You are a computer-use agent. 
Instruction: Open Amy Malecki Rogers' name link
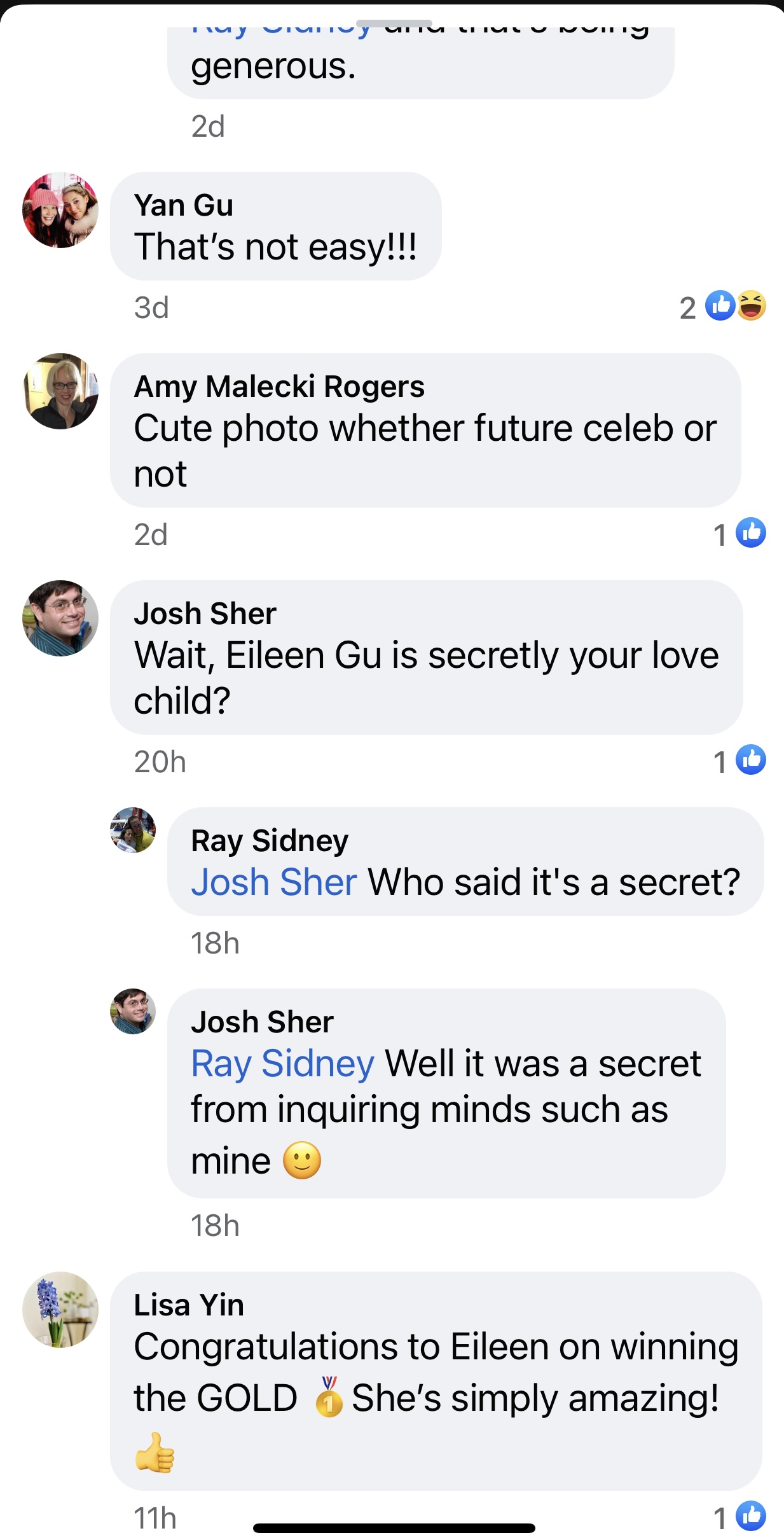pyautogui.click(x=279, y=387)
